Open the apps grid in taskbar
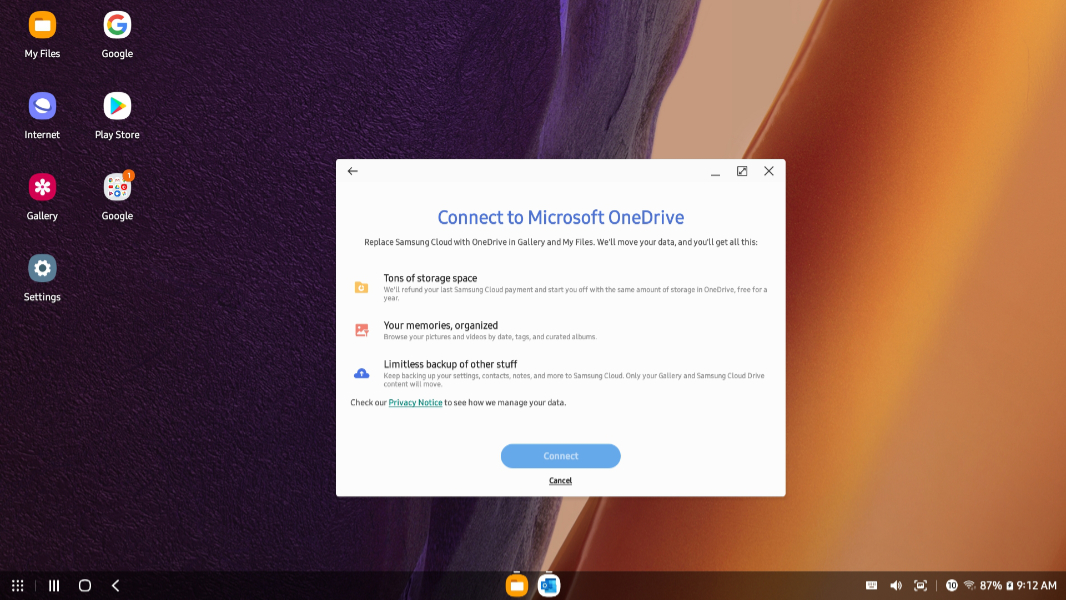 (18, 586)
